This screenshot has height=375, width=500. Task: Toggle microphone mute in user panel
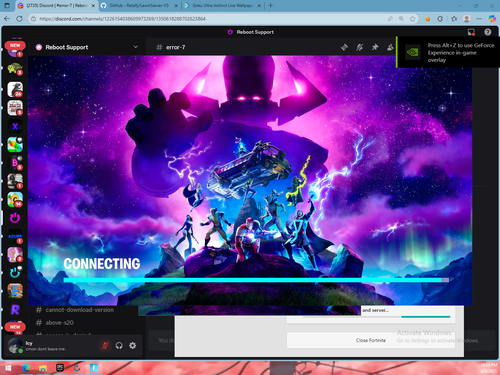[x=105, y=346]
